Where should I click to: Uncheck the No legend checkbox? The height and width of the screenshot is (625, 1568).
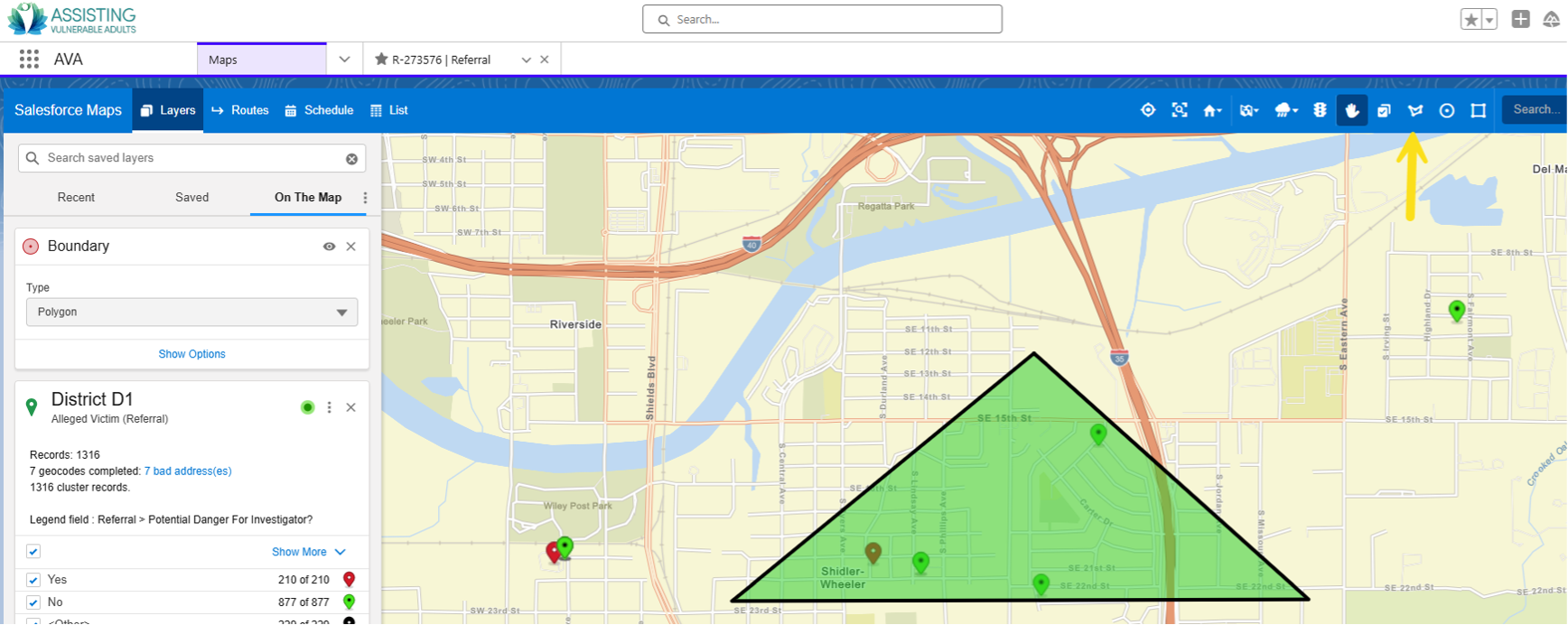coord(33,602)
